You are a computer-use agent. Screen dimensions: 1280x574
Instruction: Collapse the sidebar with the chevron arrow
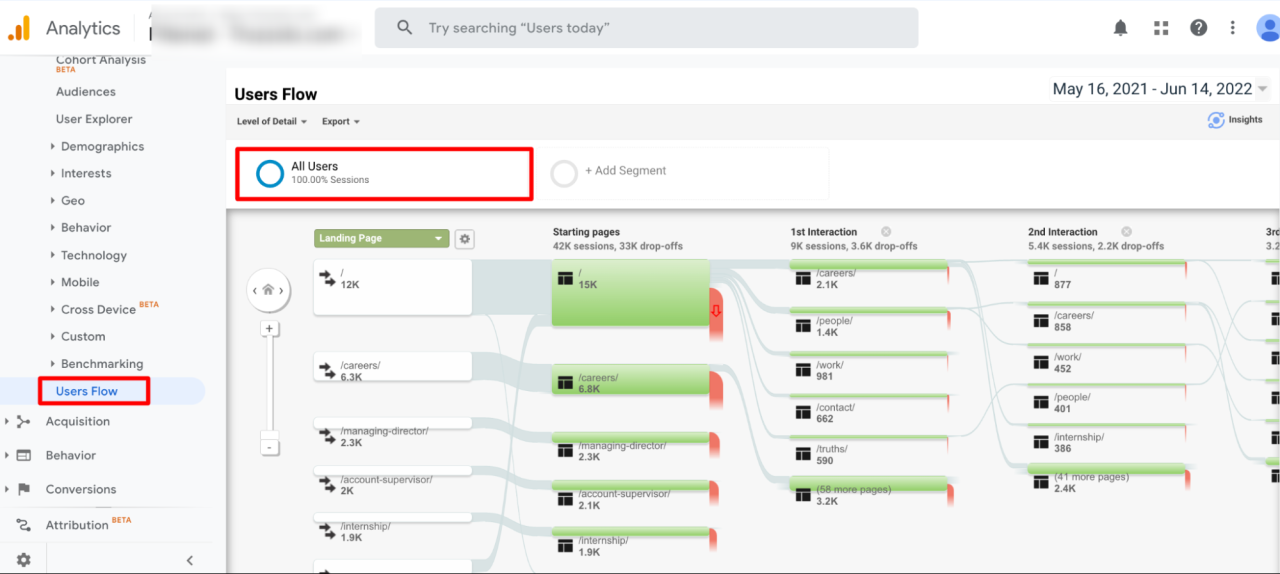pos(190,560)
